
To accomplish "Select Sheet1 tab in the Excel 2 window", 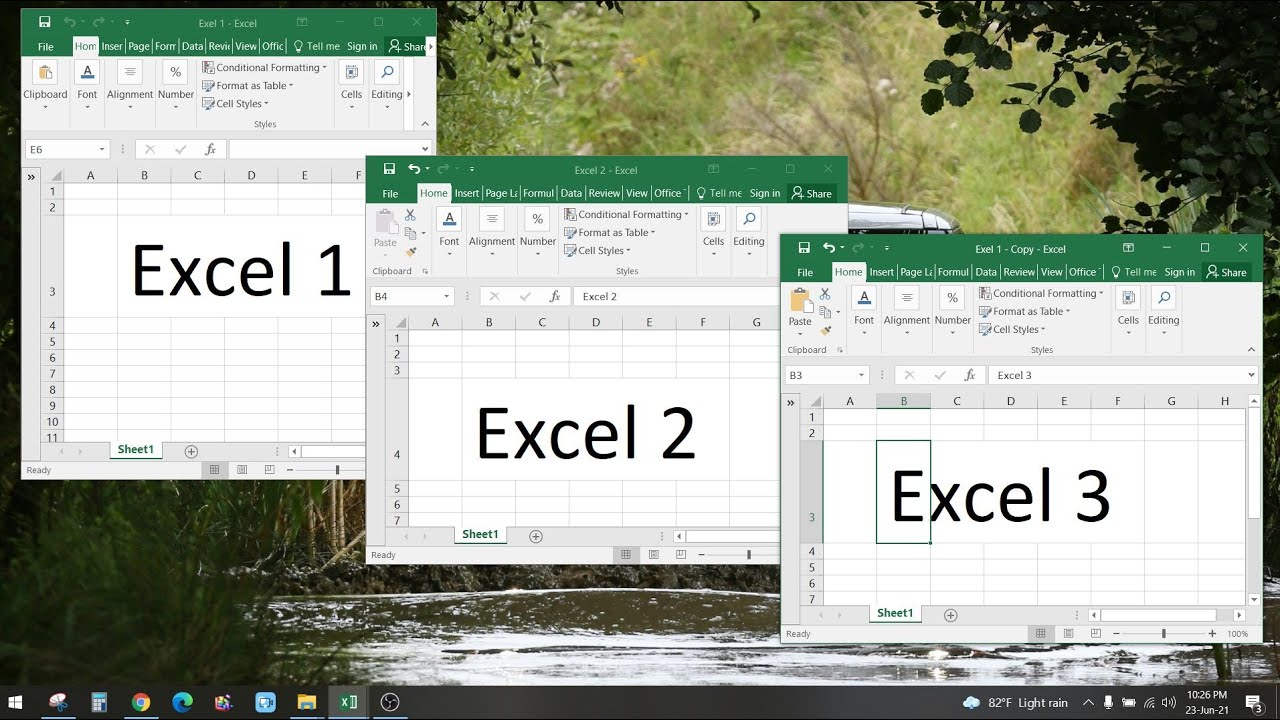I will (480, 535).
